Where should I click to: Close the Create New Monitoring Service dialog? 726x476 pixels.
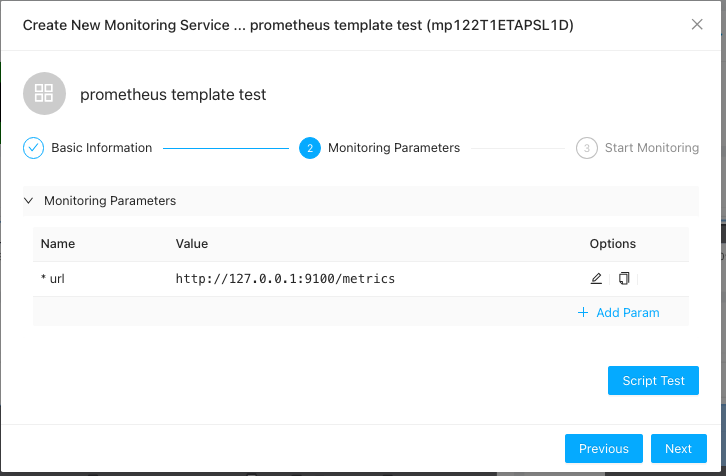[x=697, y=25]
